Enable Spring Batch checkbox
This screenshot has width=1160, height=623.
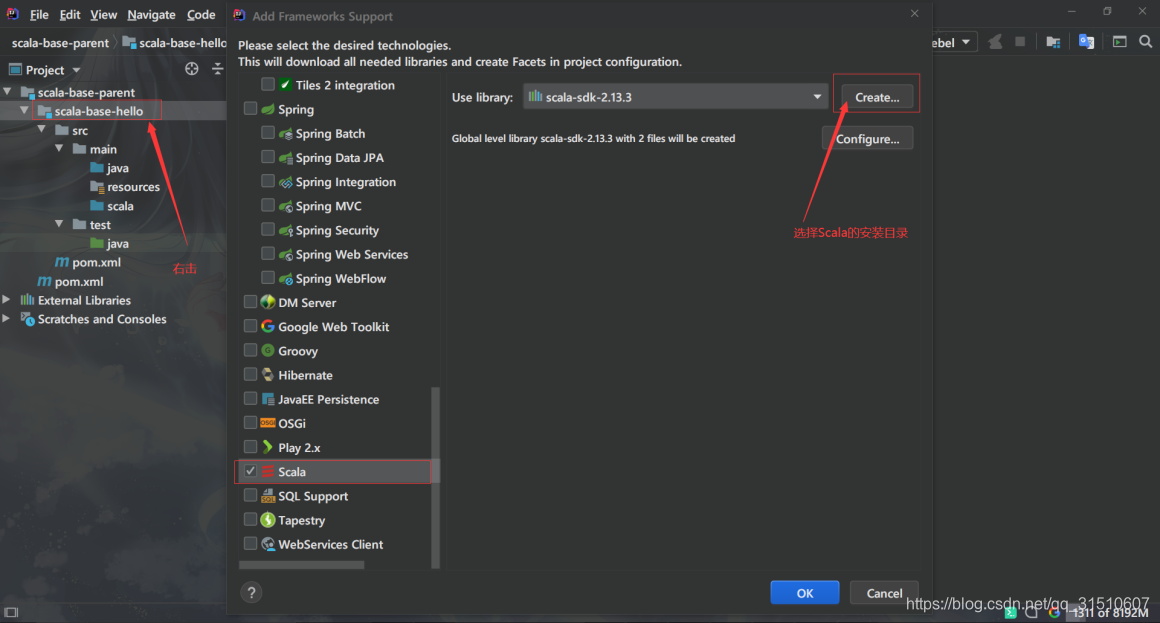[268, 133]
